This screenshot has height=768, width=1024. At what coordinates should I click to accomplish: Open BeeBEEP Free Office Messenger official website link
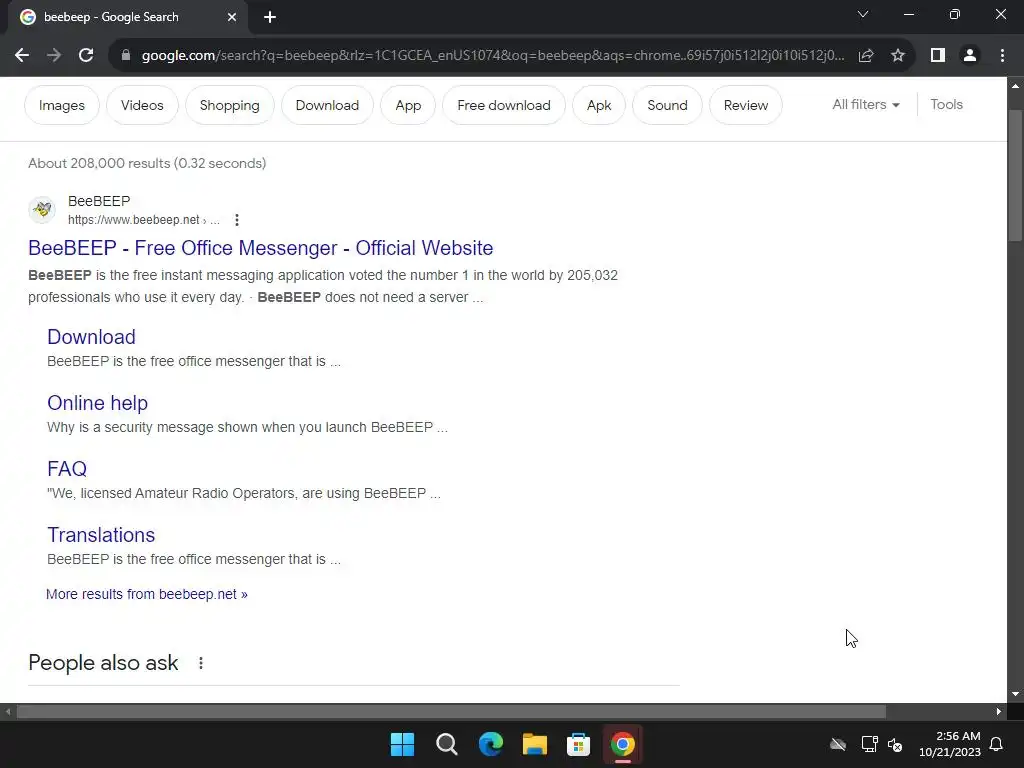pos(261,248)
